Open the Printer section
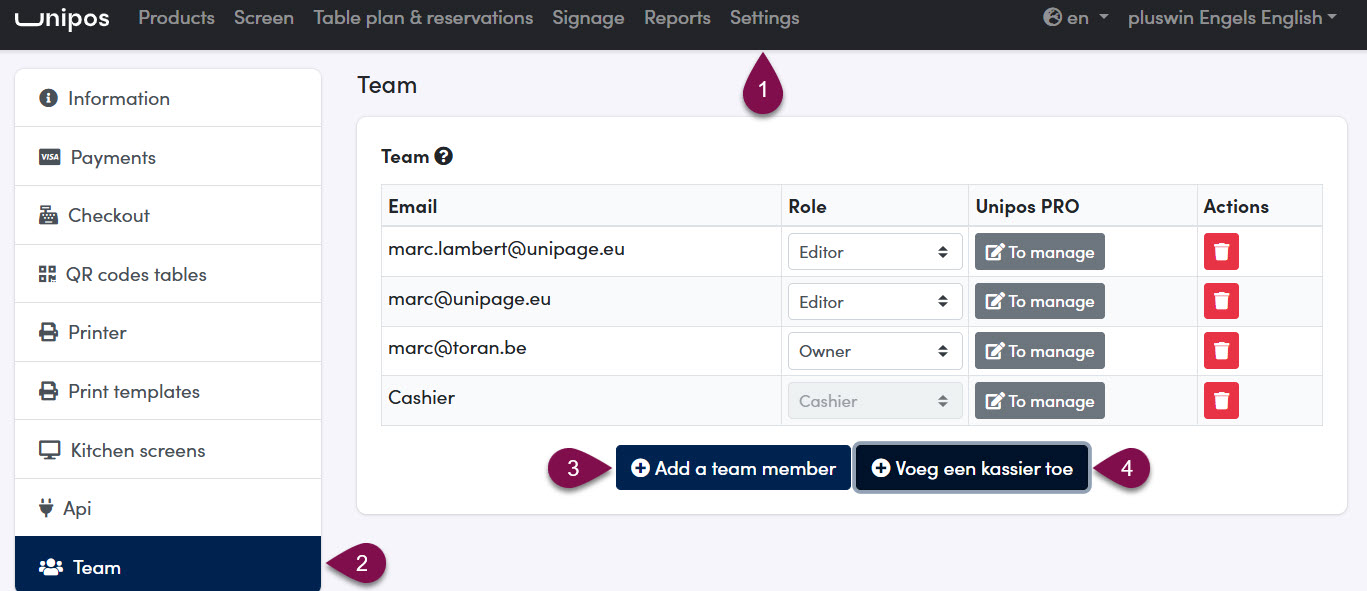This screenshot has width=1367, height=591. click(x=168, y=332)
